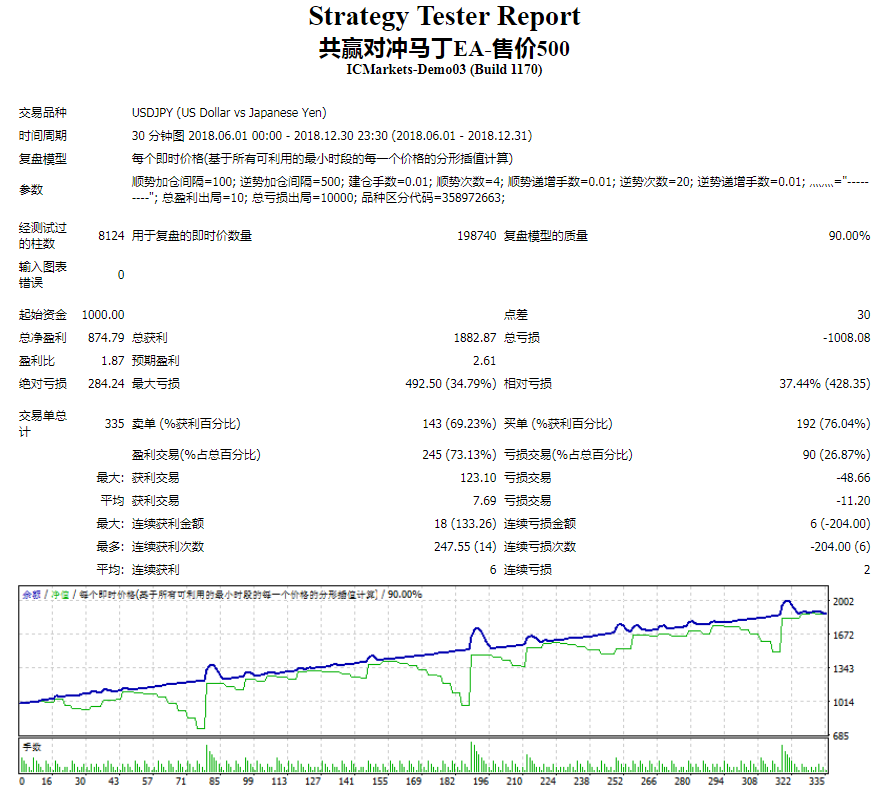The height and width of the screenshot is (795, 889).
Task: Click the 盈利交易(%占总百分比) label
Action: [196, 455]
